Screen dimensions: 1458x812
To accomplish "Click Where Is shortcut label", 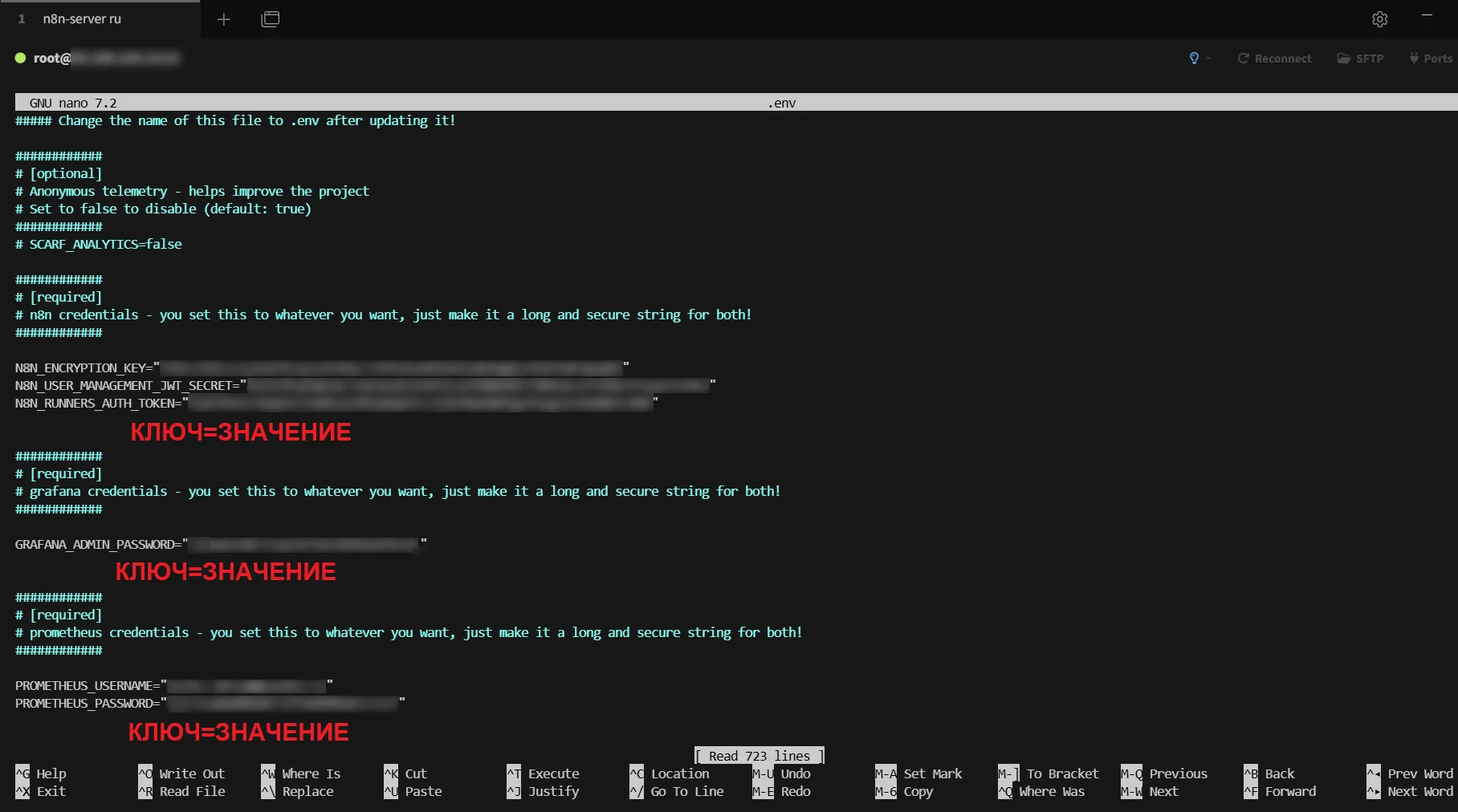I will click(x=312, y=773).
